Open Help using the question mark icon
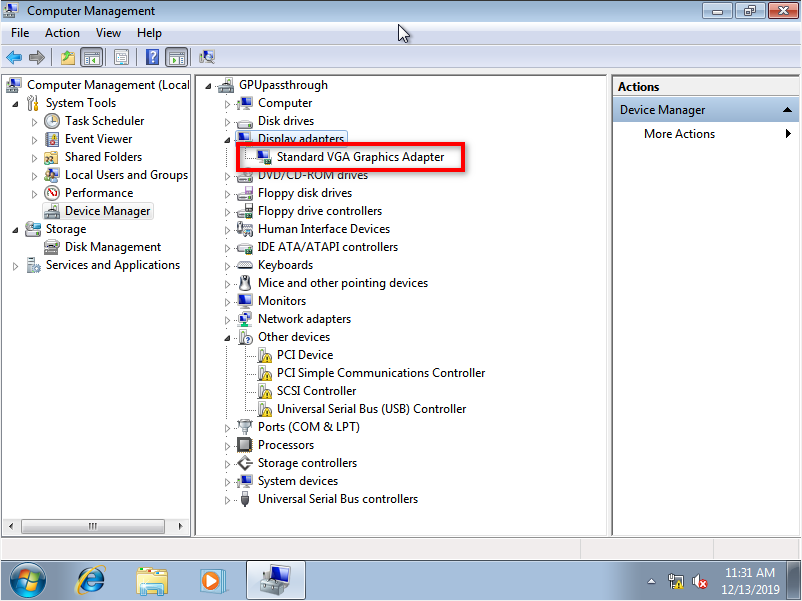This screenshot has width=802, height=601. pyautogui.click(x=153, y=58)
